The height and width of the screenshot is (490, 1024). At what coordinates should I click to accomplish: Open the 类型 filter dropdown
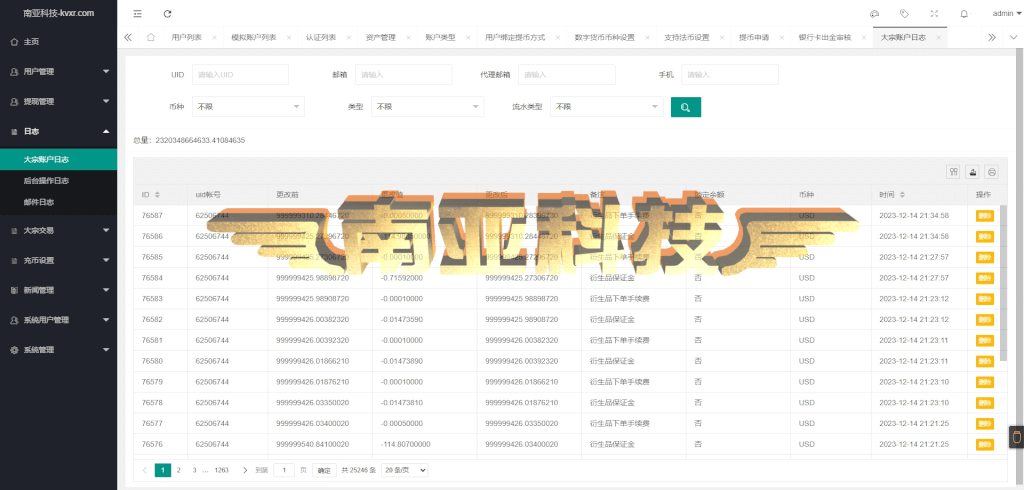click(428, 106)
